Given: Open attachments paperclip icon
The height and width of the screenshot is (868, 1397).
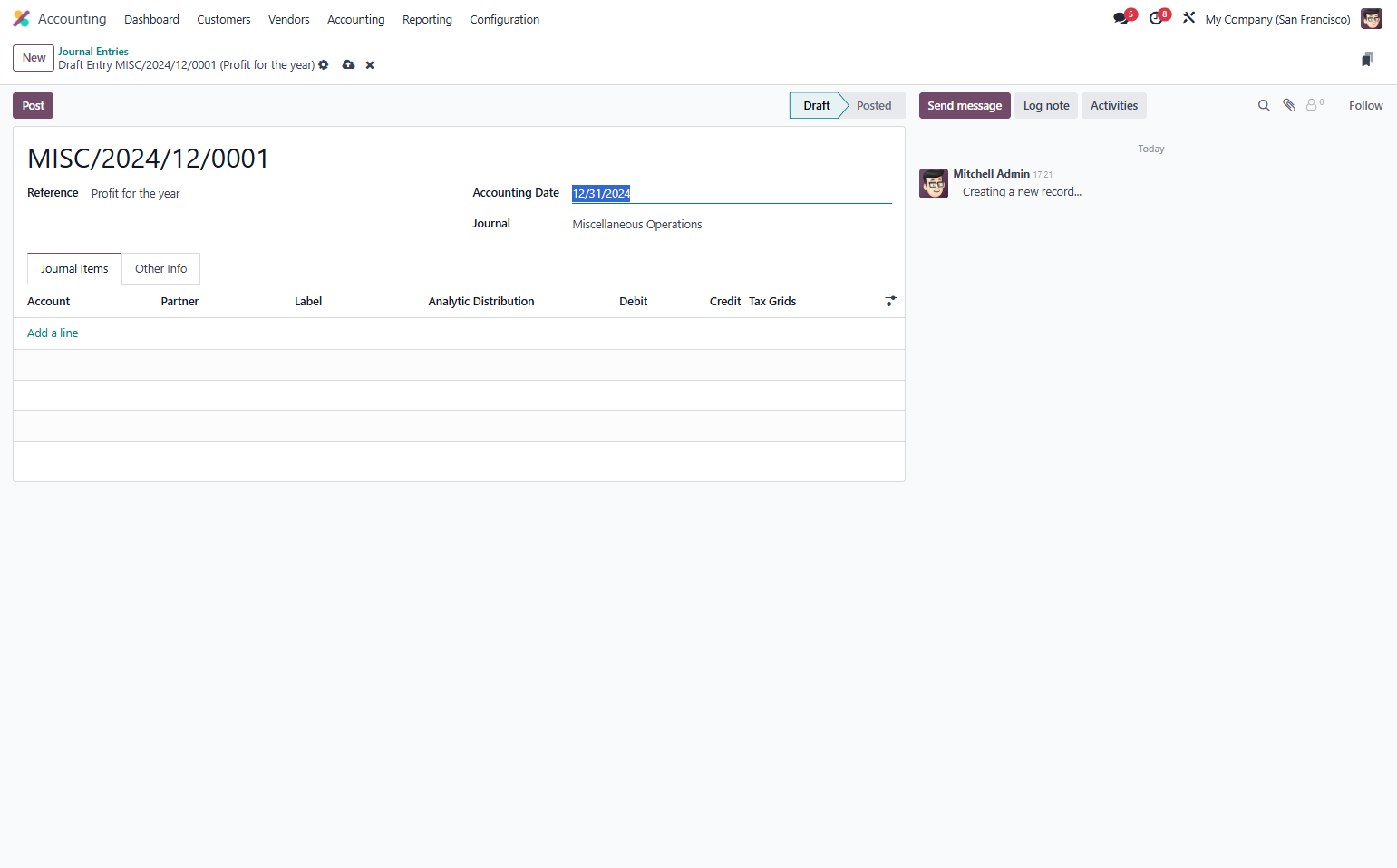Looking at the screenshot, I should pyautogui.click(x=1289, y=106).
